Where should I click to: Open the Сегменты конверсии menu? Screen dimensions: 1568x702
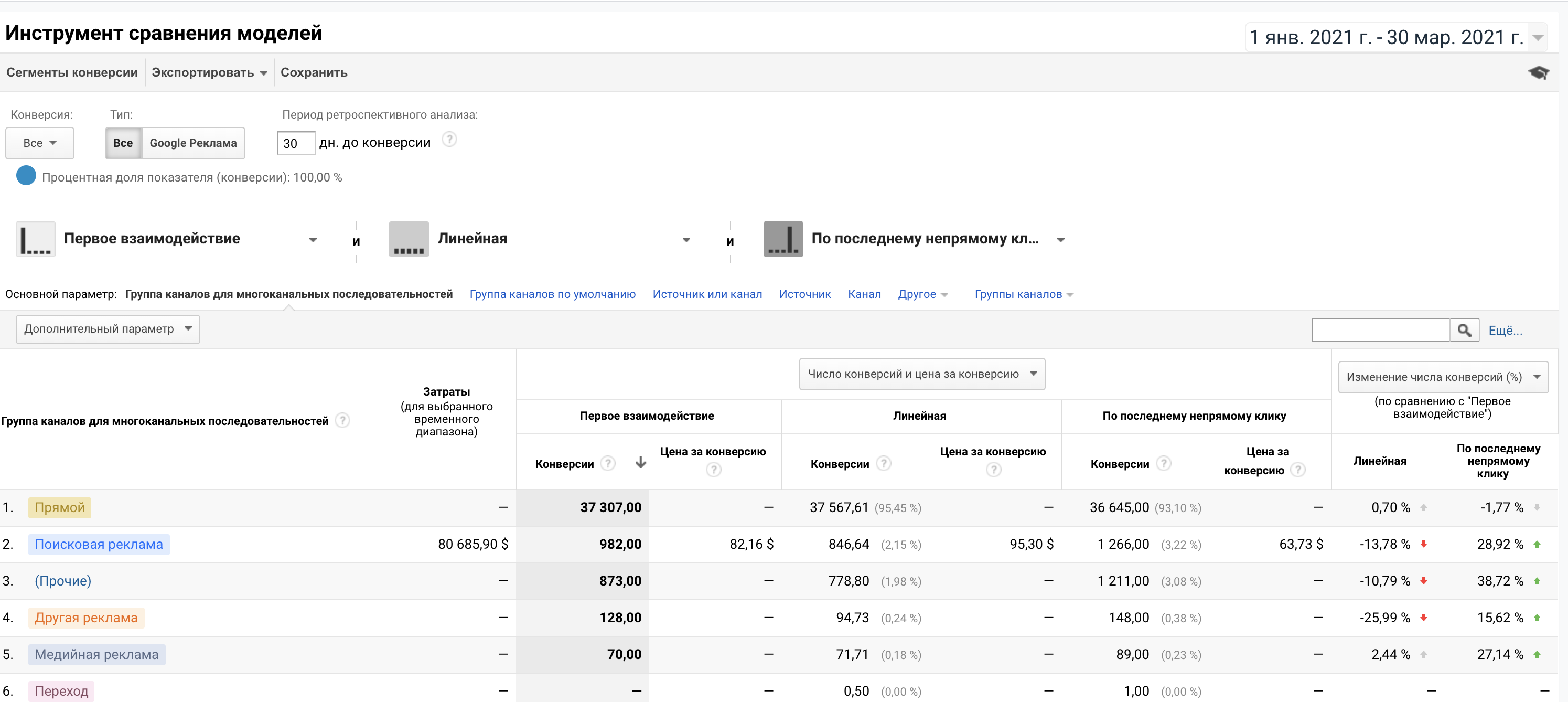[x=72, y=72]
